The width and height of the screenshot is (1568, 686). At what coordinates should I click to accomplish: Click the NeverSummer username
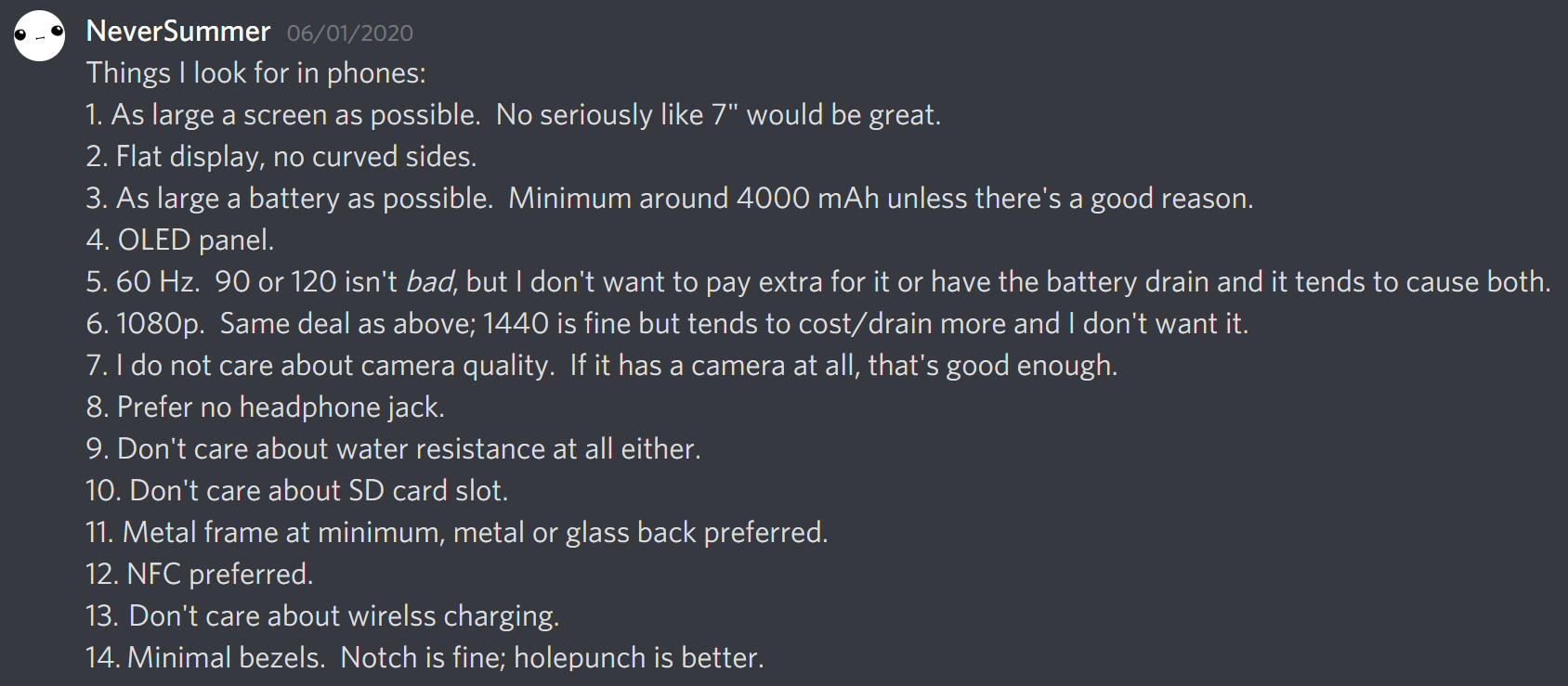[178, 32]
